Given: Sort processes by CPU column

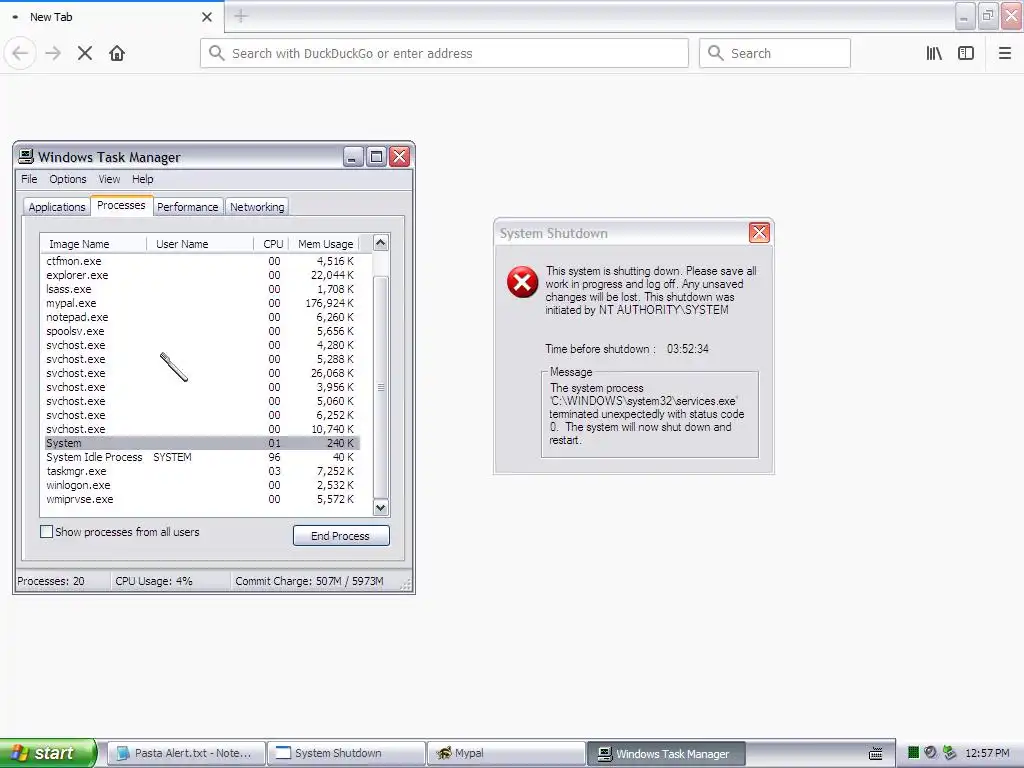Looking at the screenshot, I should (271, 244).
